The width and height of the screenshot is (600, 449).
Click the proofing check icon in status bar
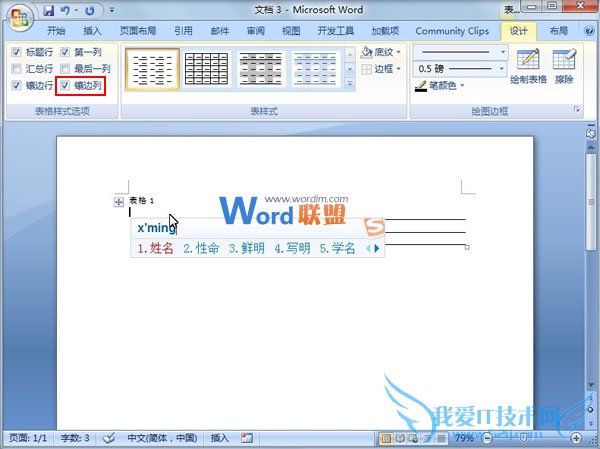tap(109, 438)
